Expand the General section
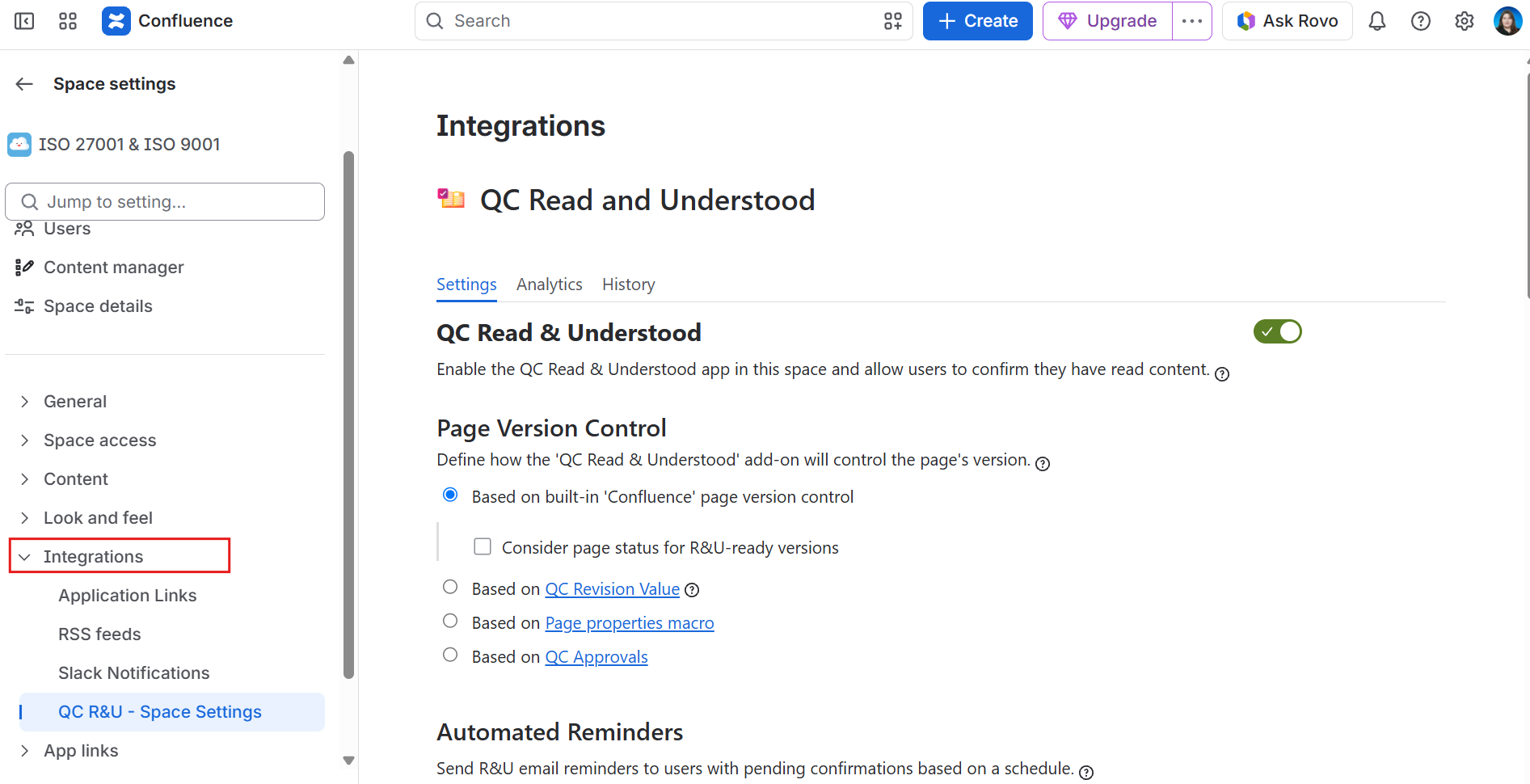The height and width of the screenshot is (784, 1530). pyautogui.click(x=24, y=402)
